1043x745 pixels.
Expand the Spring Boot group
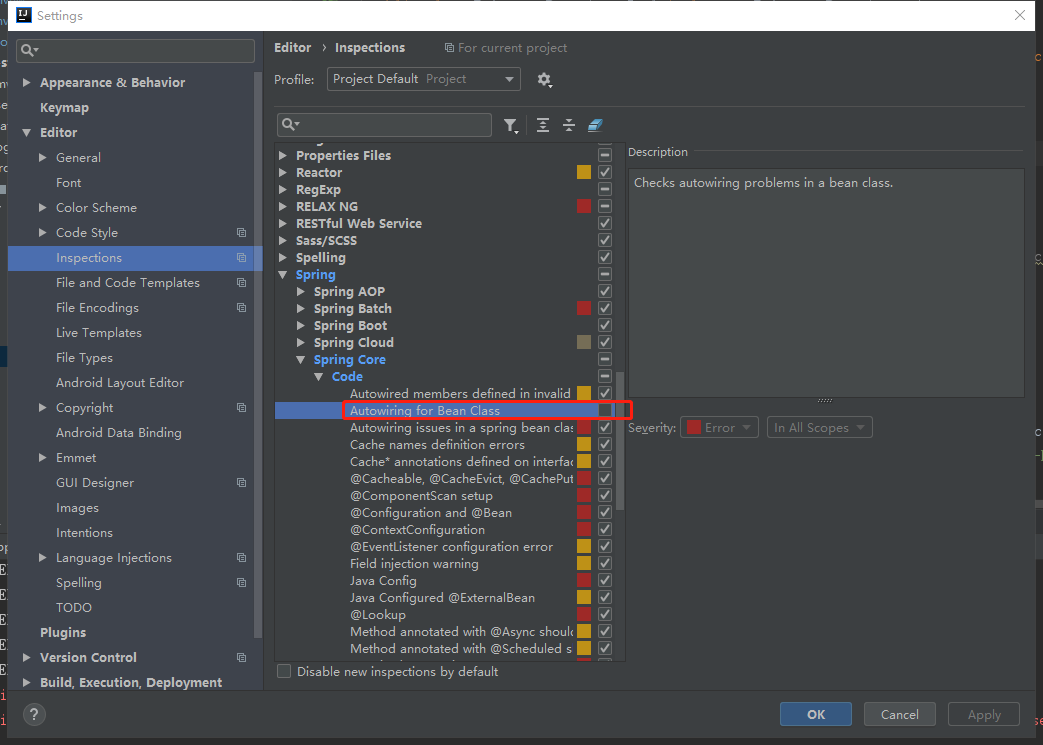(x=301, y=326)
